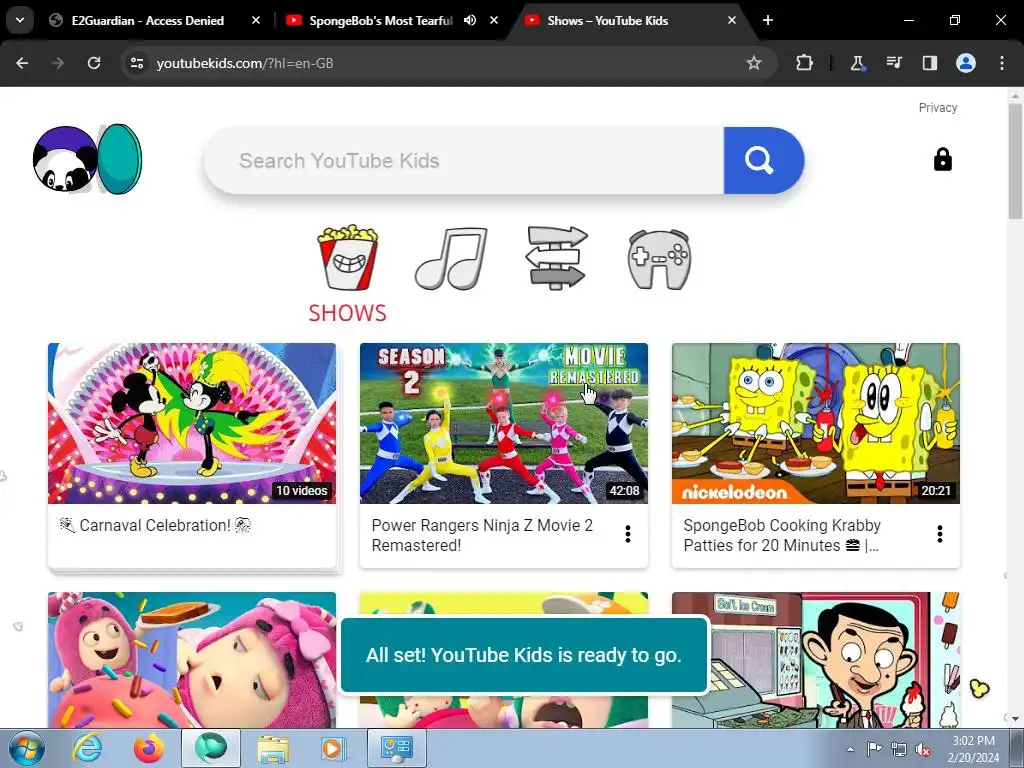Dismiss the All set! YouTube Kids toast

524,654
